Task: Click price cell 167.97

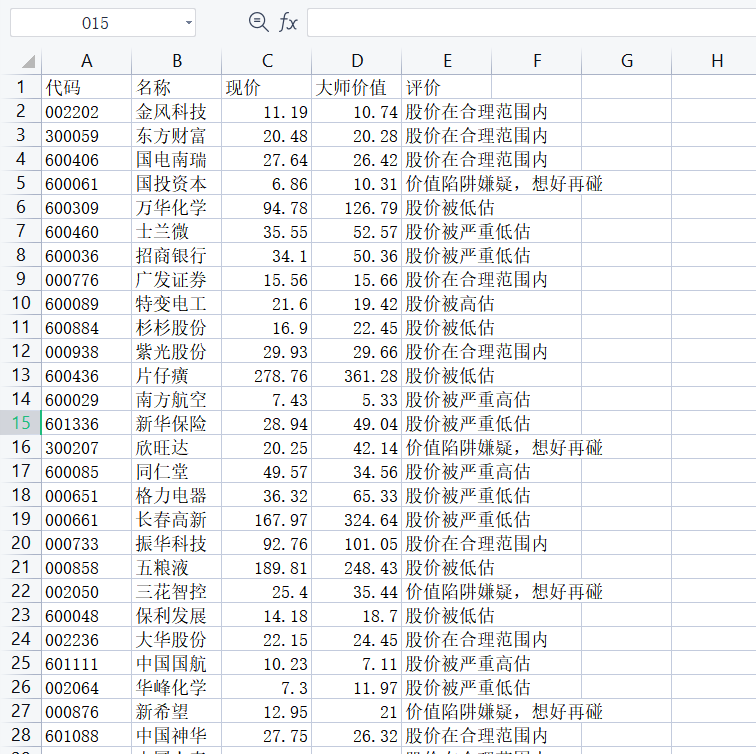Action: click(267, 519)
